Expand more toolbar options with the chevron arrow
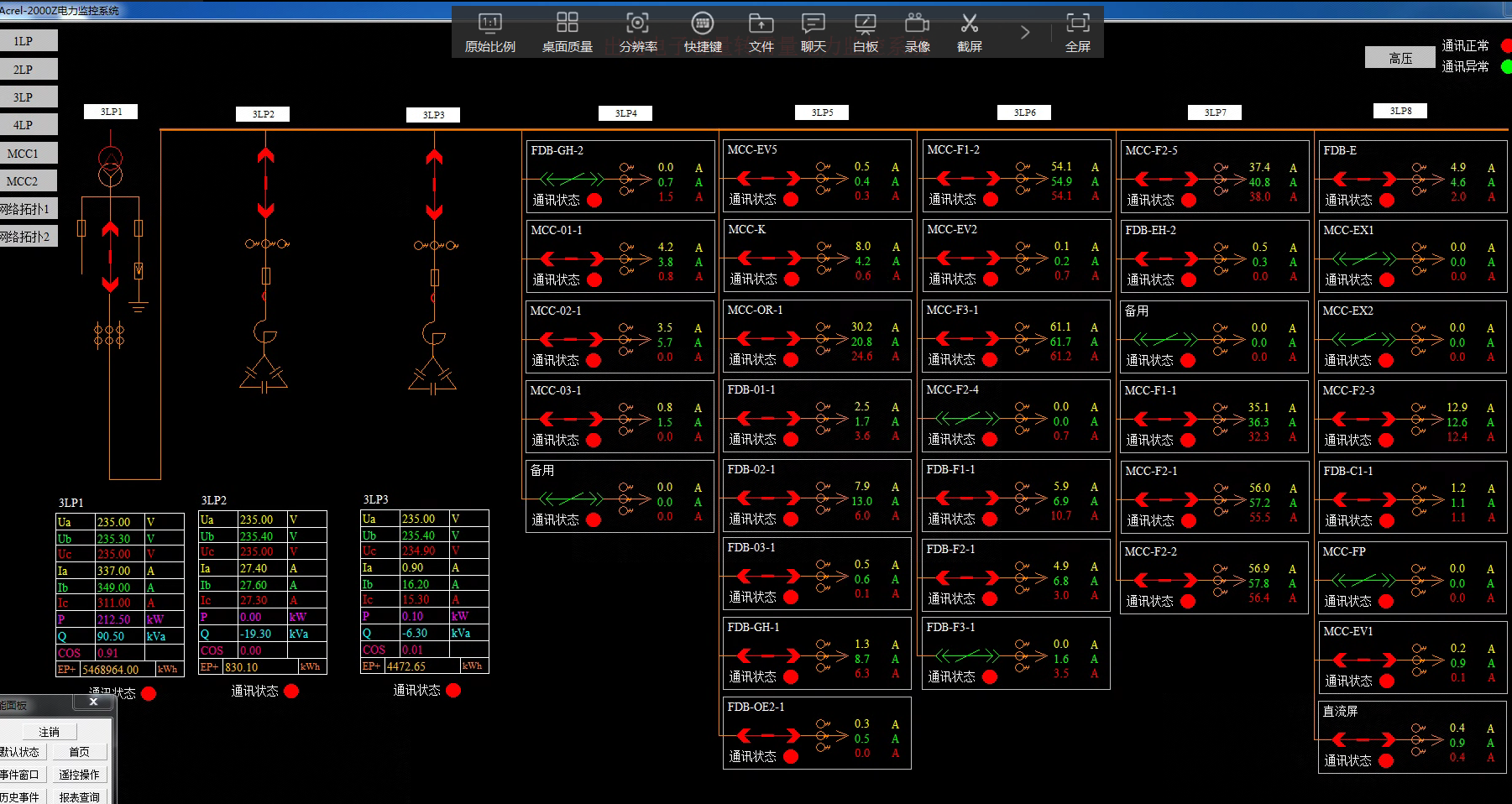The image size is (1512, 804). [x=1025, y=33]
